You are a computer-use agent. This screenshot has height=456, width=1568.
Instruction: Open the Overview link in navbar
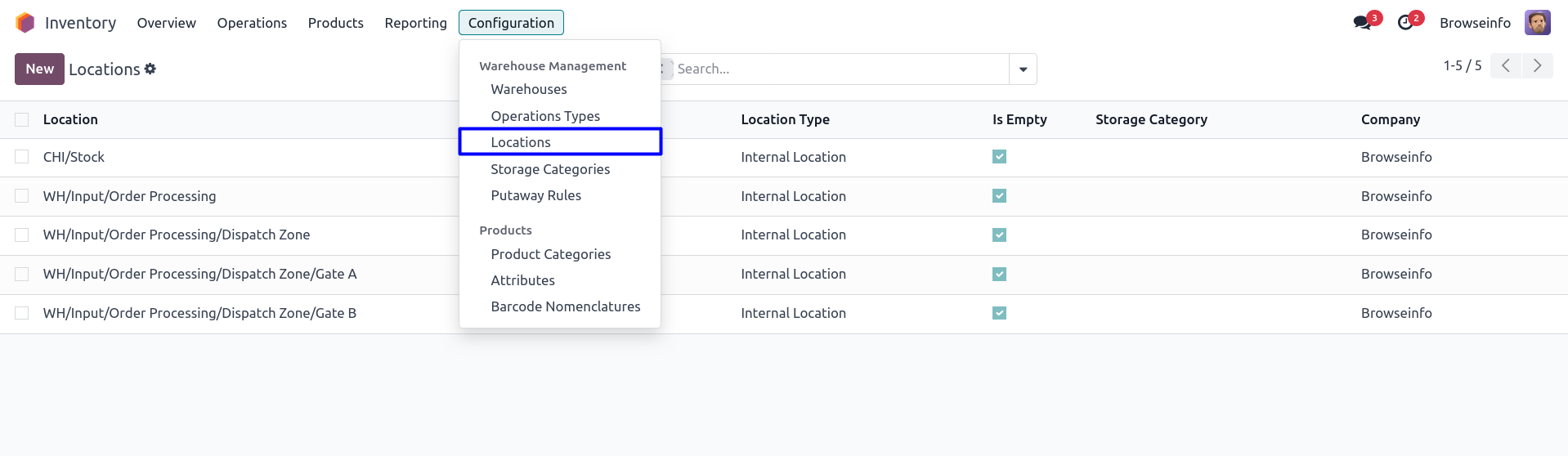coord(166,23)
